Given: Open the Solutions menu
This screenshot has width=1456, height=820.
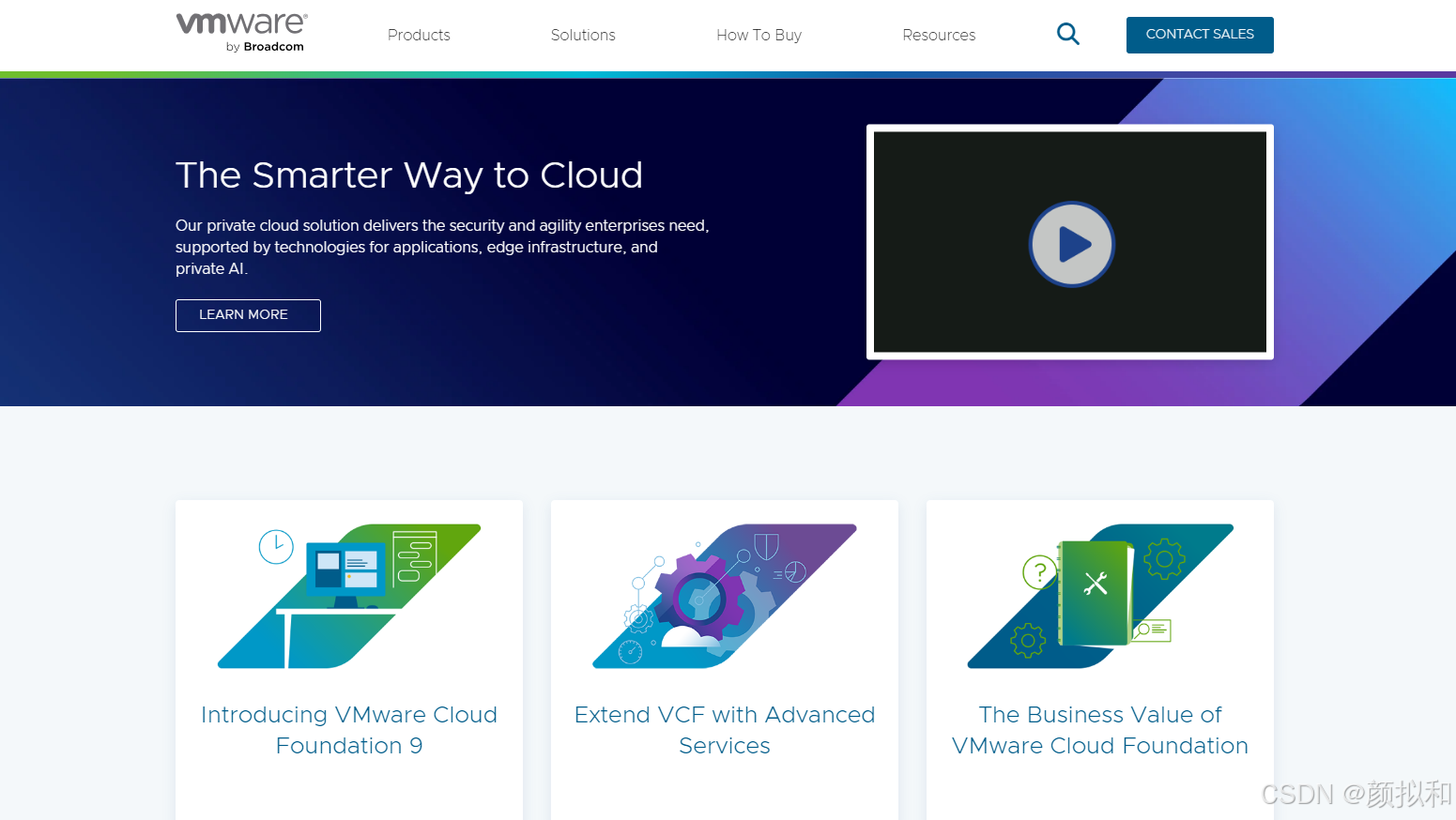Looking at the screenshot, I should (x=583, y=35).
